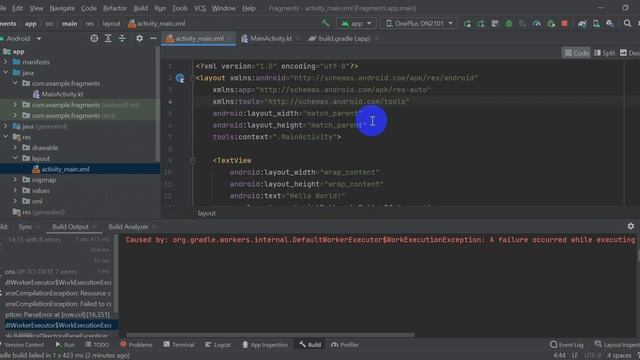640x360 pixels.
Task: Close the build.gradle (app) tab
Action: [x=376, y=38]
